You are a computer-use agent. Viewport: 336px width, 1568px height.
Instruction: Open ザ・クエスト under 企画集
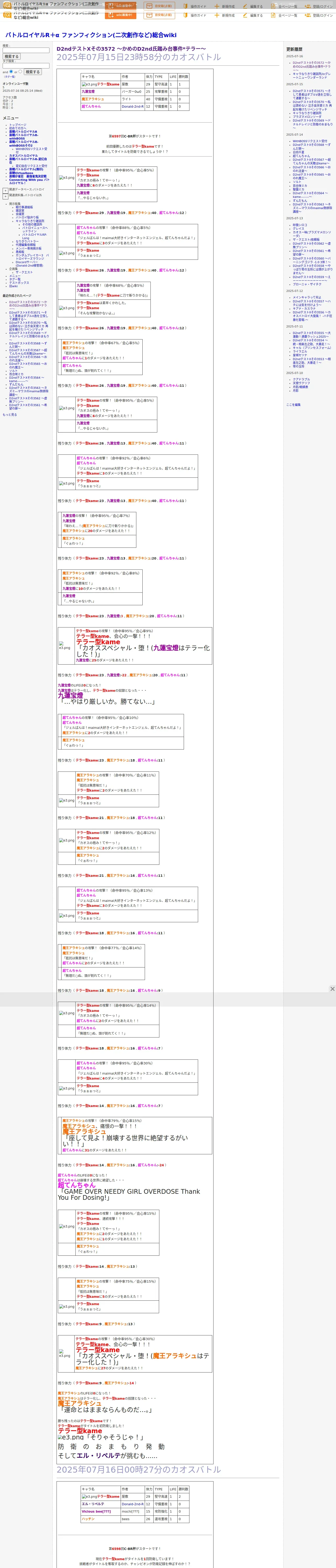pos(24,273)
